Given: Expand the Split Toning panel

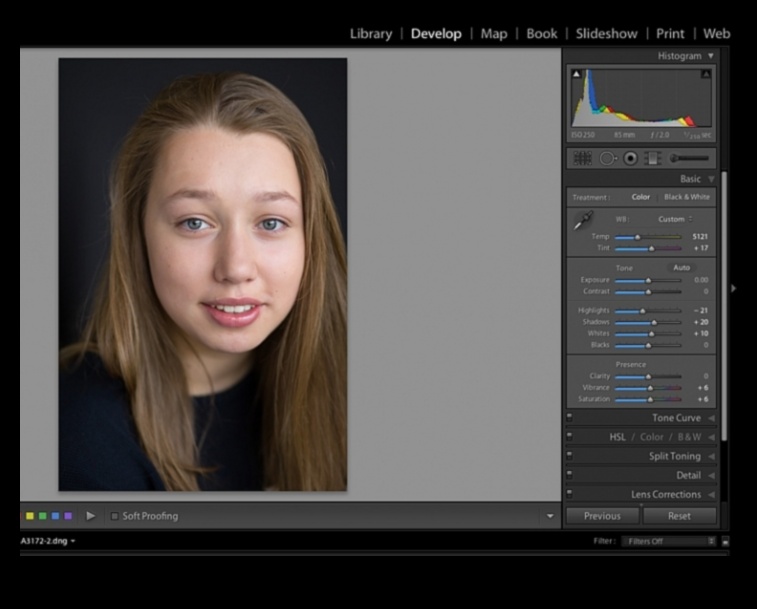Looking at the screenshot, I should (711, 456).
